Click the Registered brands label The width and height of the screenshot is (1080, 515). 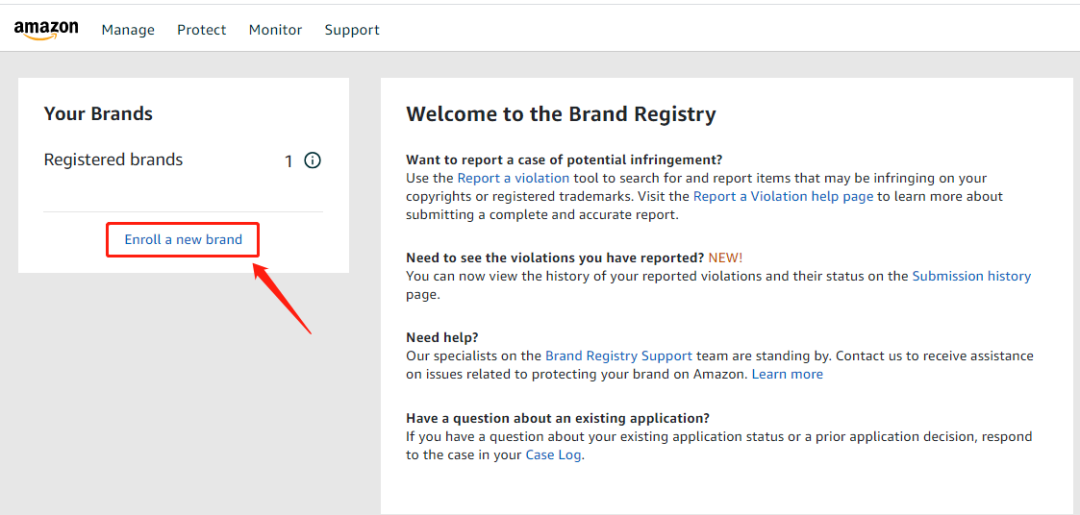coord(113,160)
